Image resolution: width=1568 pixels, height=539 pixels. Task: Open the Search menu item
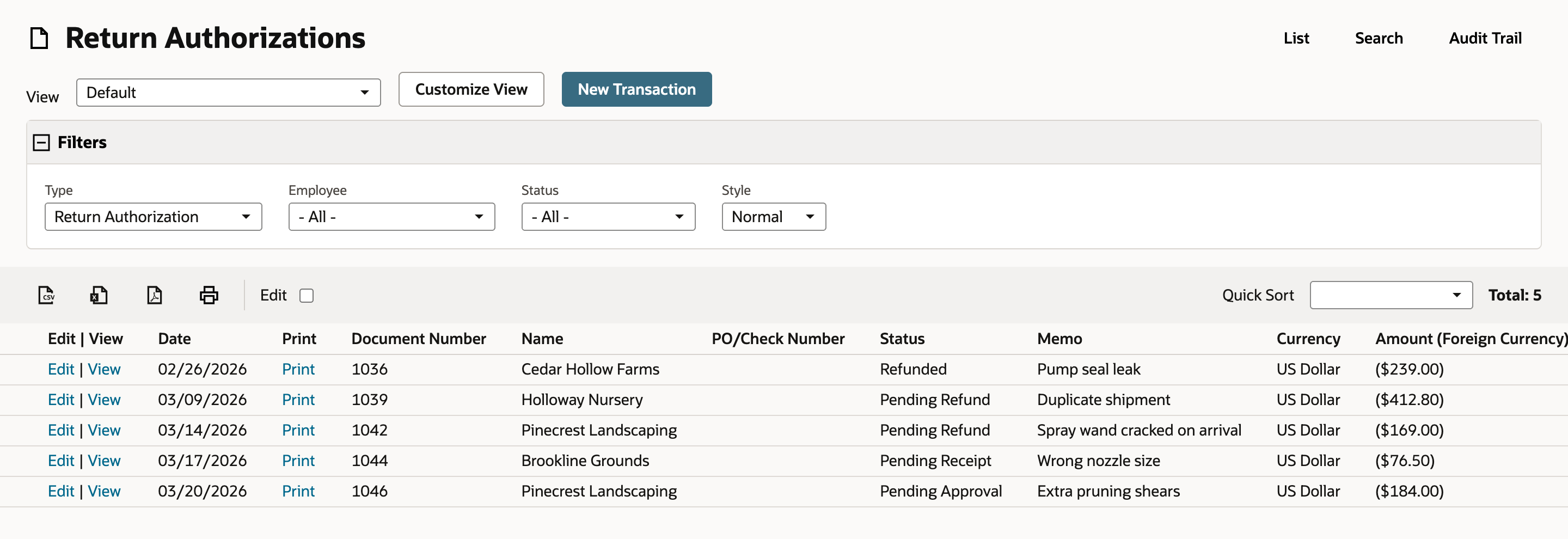click(x=1379, y=38)
